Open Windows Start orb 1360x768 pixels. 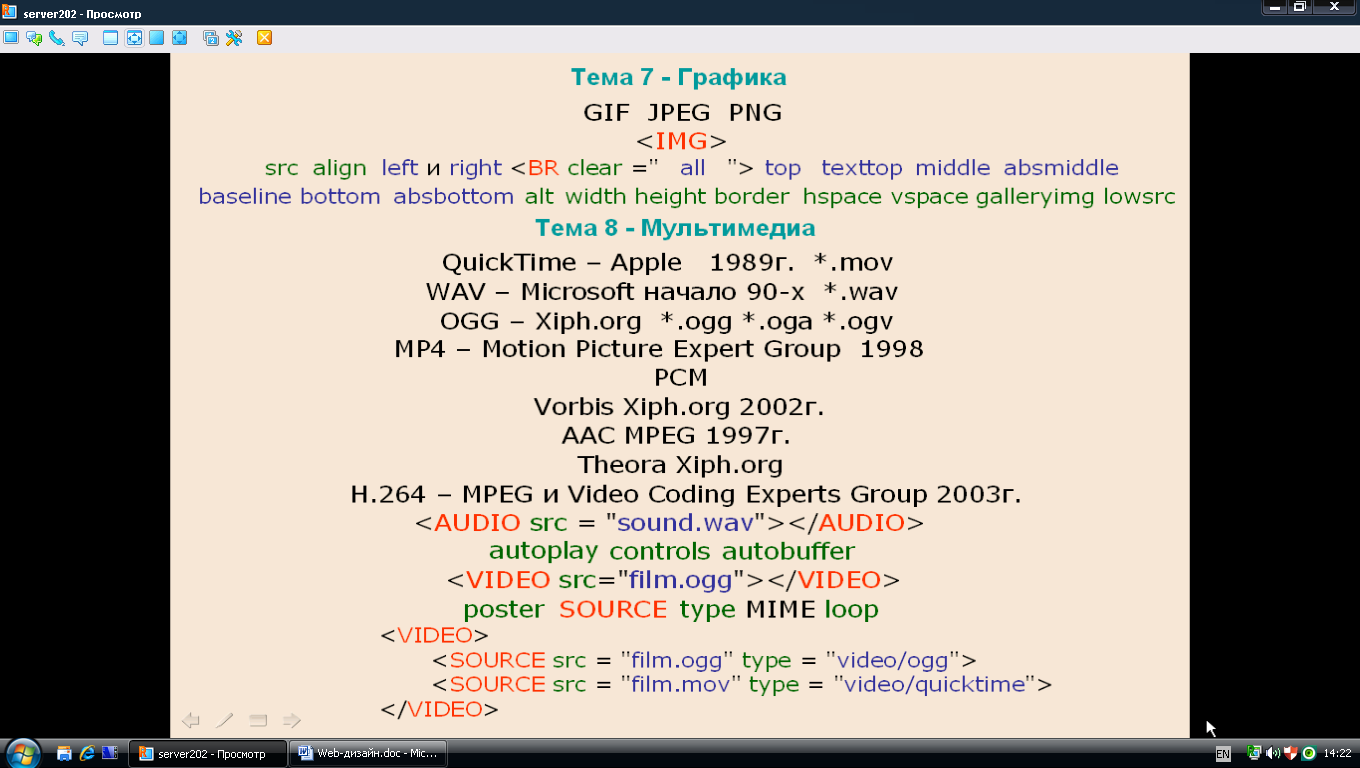[x=22, y=752]
